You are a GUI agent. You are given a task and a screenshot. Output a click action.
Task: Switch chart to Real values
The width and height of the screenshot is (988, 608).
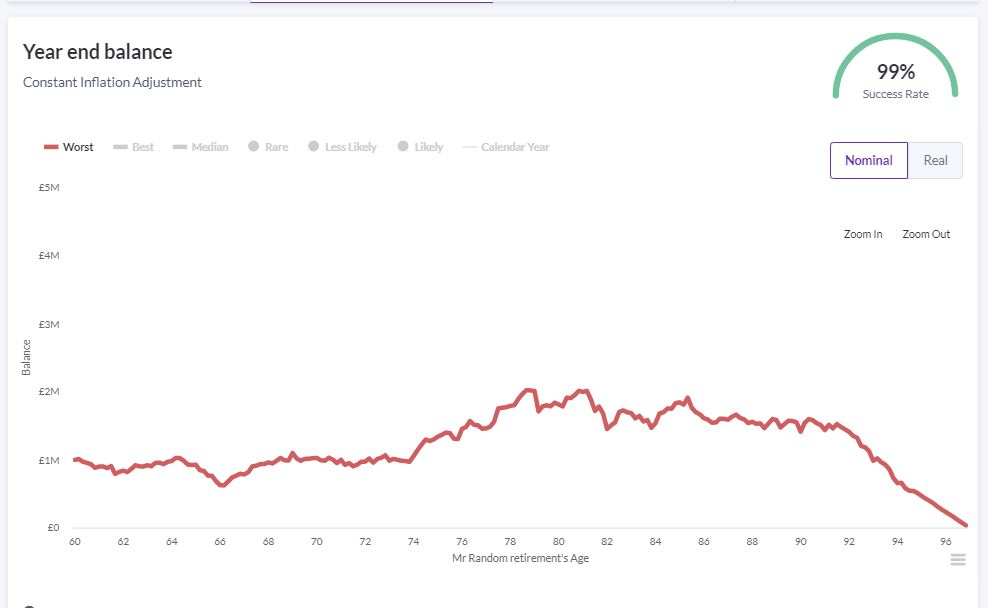pyautogui.click(x=935, y=160)
